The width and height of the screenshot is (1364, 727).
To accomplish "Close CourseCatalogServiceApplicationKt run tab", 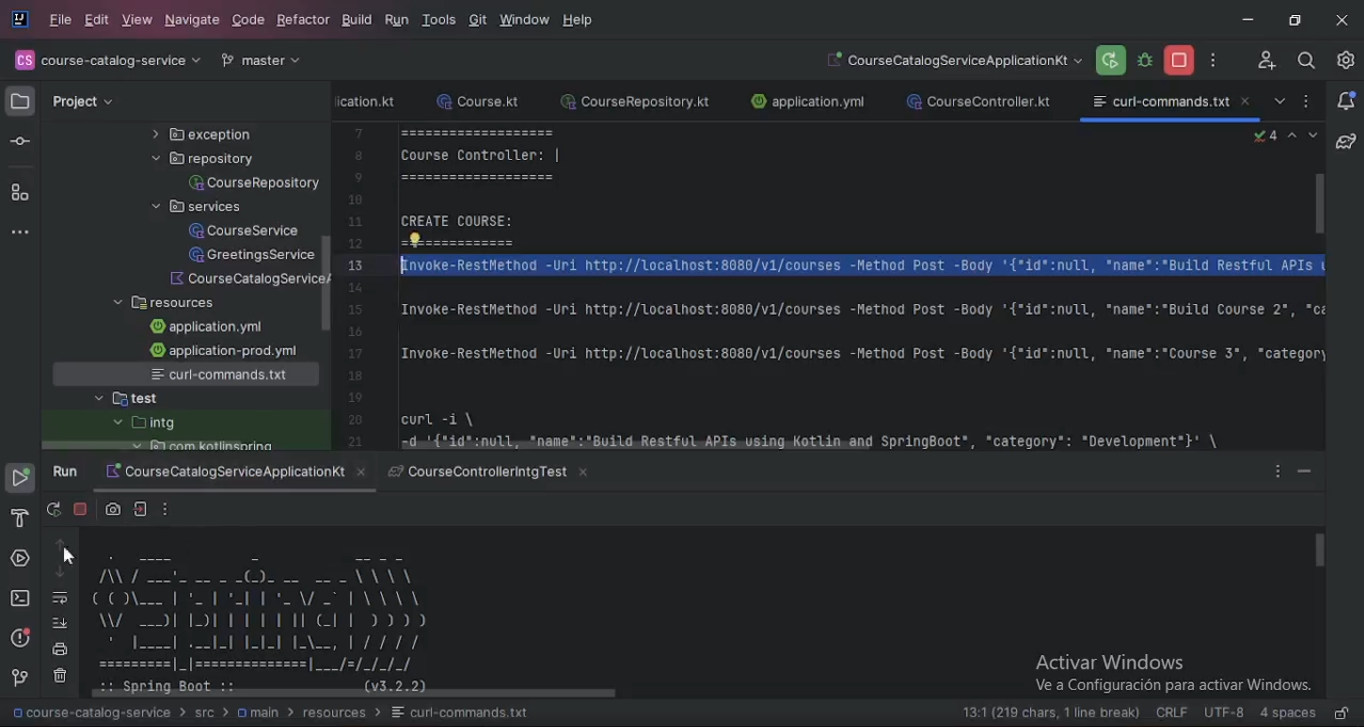I will tap(361, 472).
